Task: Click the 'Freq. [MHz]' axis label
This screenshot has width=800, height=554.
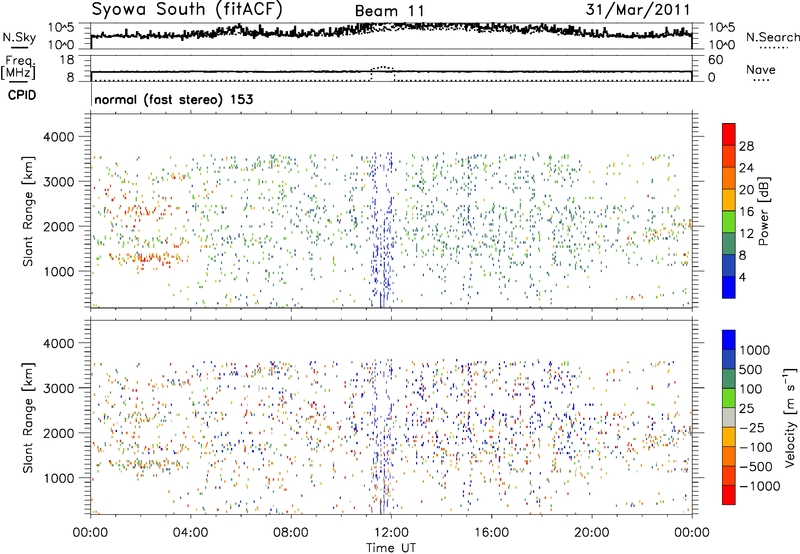Action: coord(18,67)
